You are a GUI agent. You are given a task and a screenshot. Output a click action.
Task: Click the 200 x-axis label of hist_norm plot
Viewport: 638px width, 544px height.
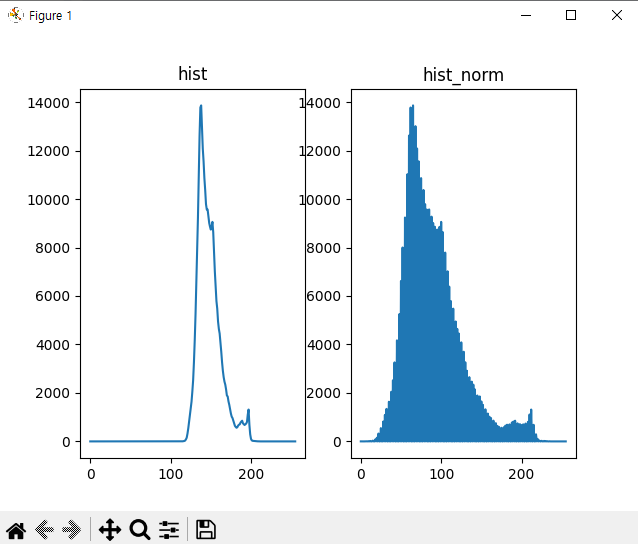coord(522,474)
